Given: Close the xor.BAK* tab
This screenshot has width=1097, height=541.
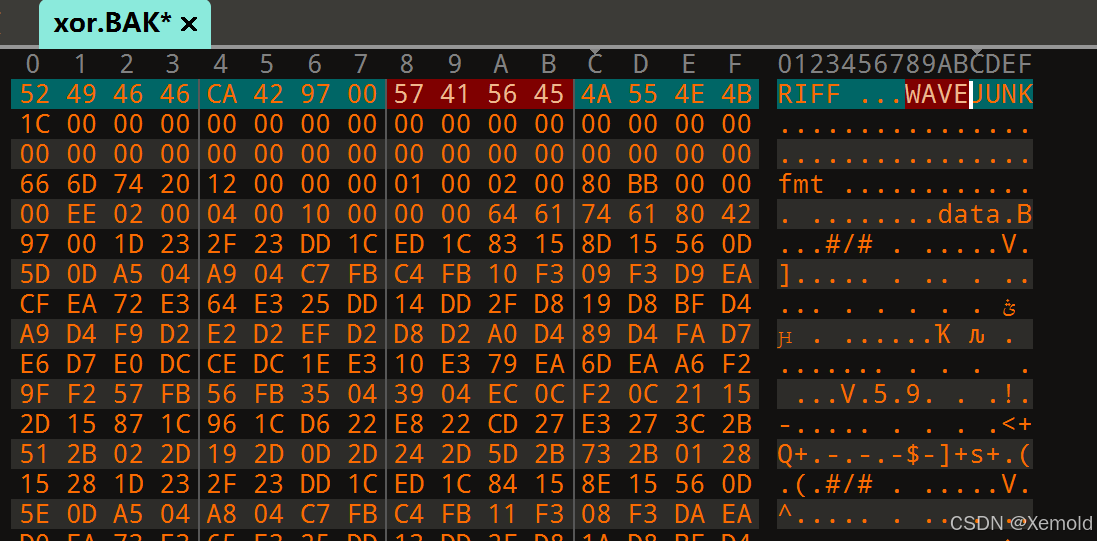Looking at the screenshot, I should [188, 24].
